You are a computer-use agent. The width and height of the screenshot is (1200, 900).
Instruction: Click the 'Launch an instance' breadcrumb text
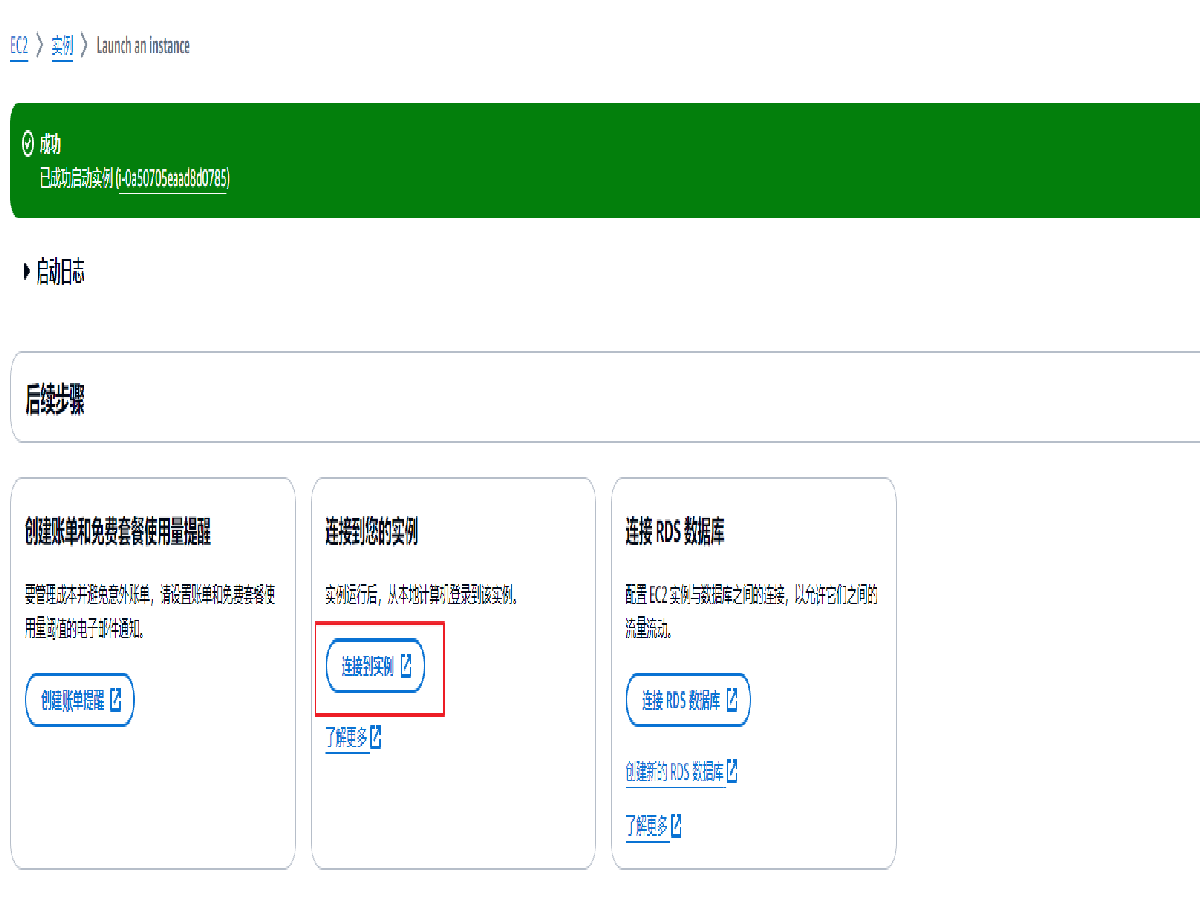143,46
